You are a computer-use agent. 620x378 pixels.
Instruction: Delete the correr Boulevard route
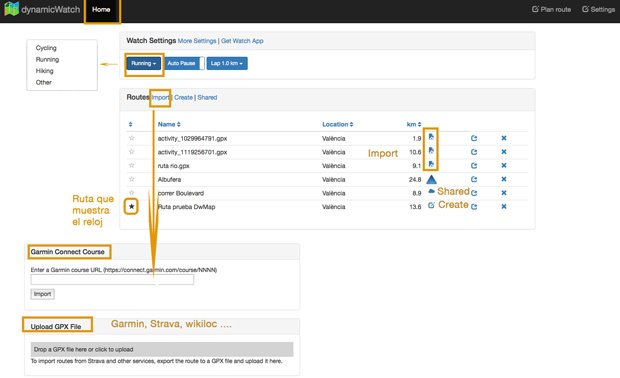(504, 193)
